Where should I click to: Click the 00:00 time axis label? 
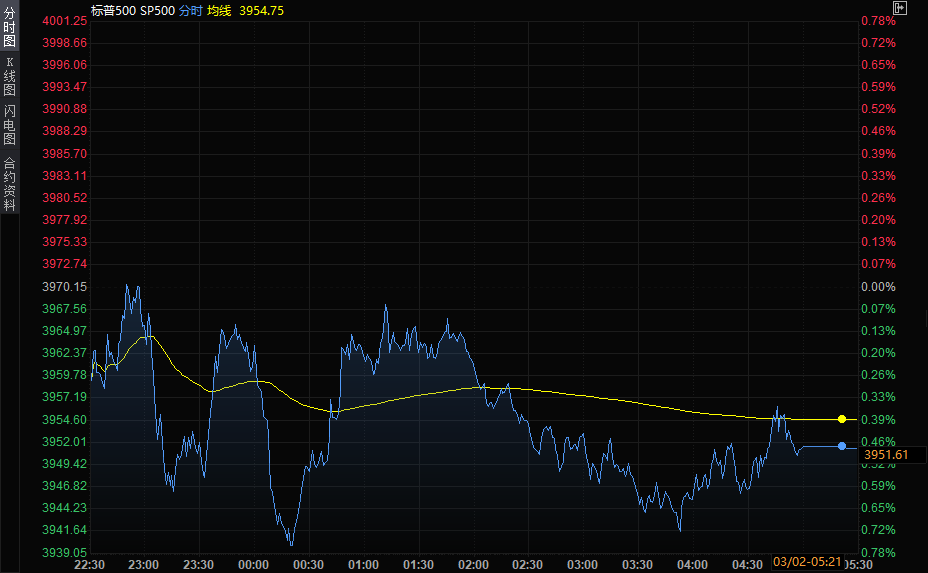pyautogui.click(x=254, y=564)
